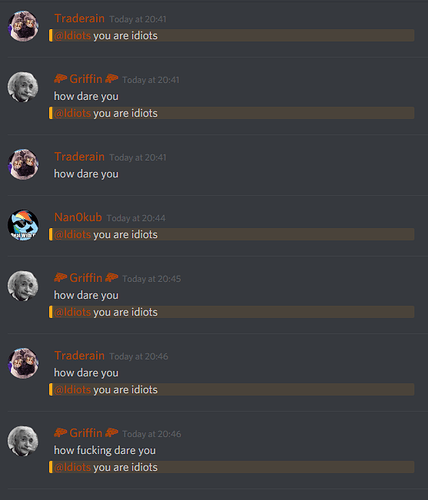Click the Today at 20:45 timestamp
The height and width of the screenshot is (500, 428).
tap(152, 279)
